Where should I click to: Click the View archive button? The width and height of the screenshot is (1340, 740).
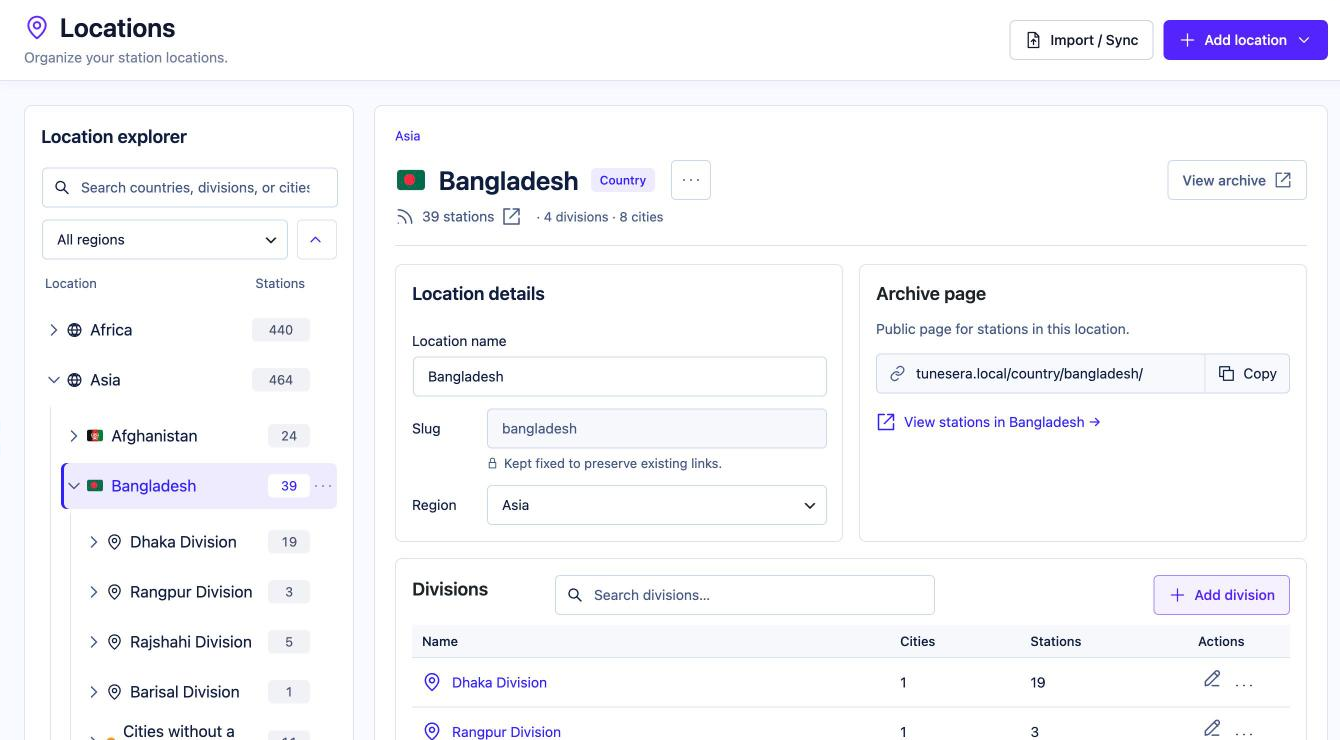tap(1237, 180)
